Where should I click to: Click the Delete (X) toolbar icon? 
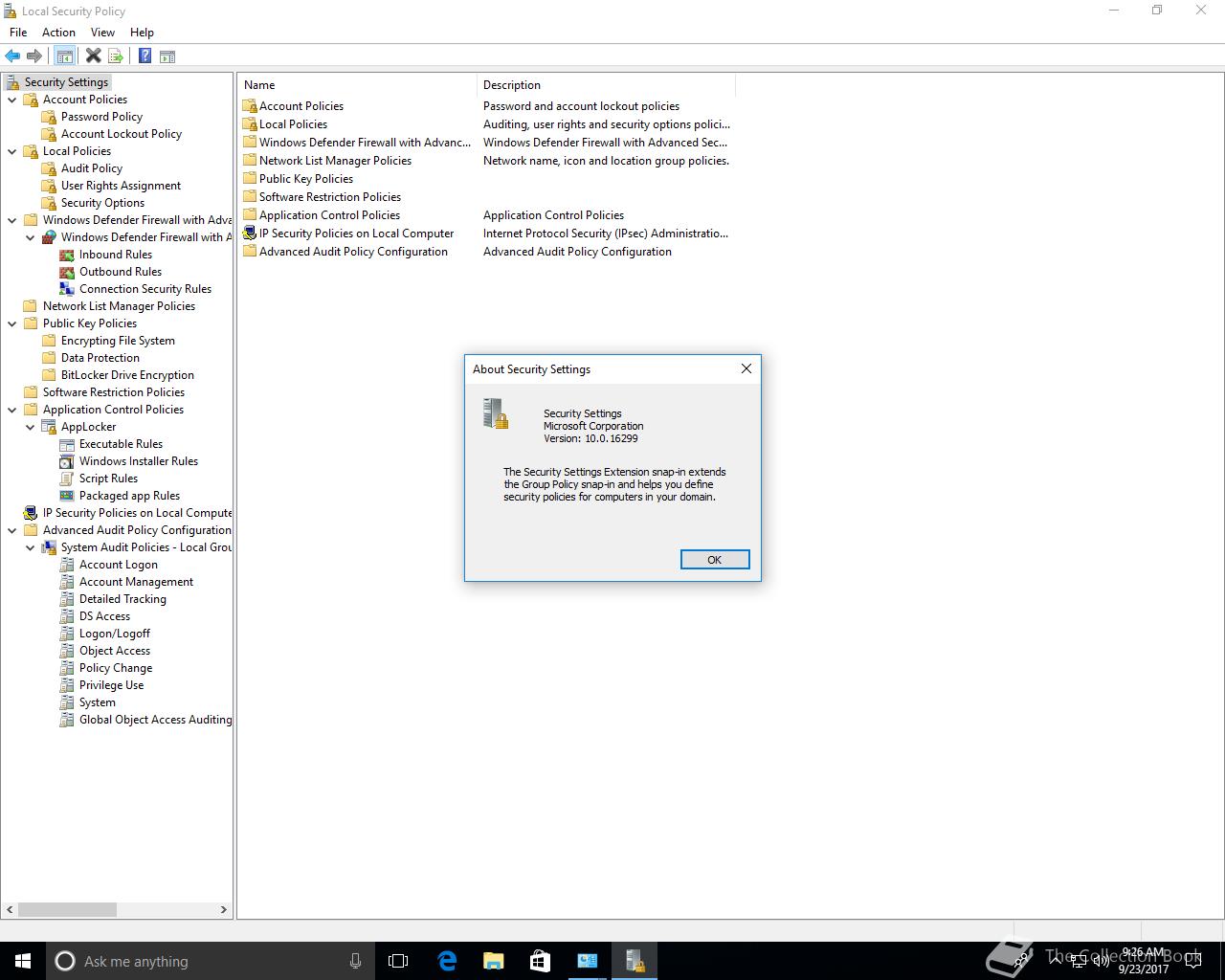(93, 56)
